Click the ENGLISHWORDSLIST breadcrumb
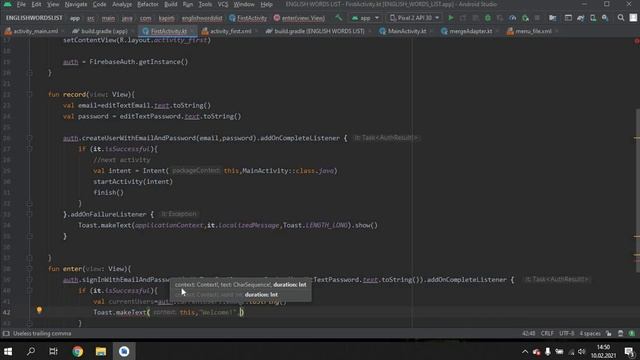The height and width of the screenshot is (360, 640). coord(34,18)
